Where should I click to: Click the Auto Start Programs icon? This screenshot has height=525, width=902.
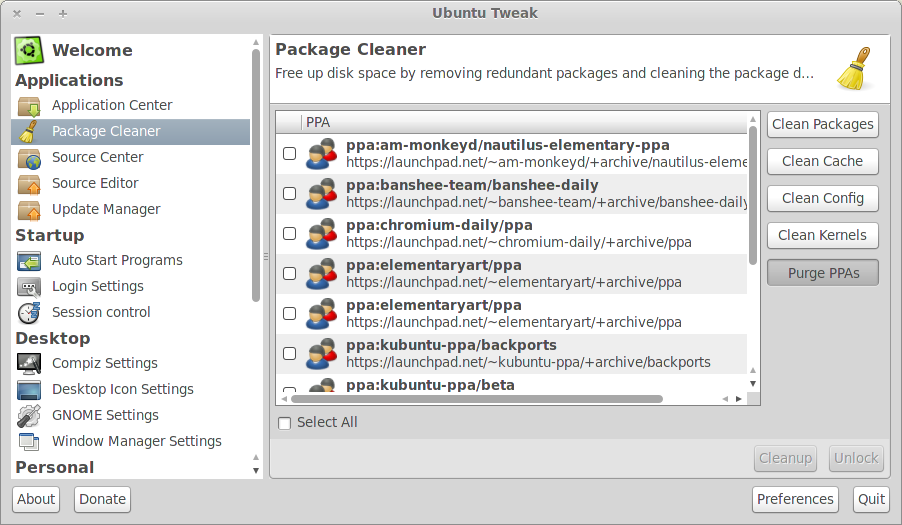[x=29, y=260]
